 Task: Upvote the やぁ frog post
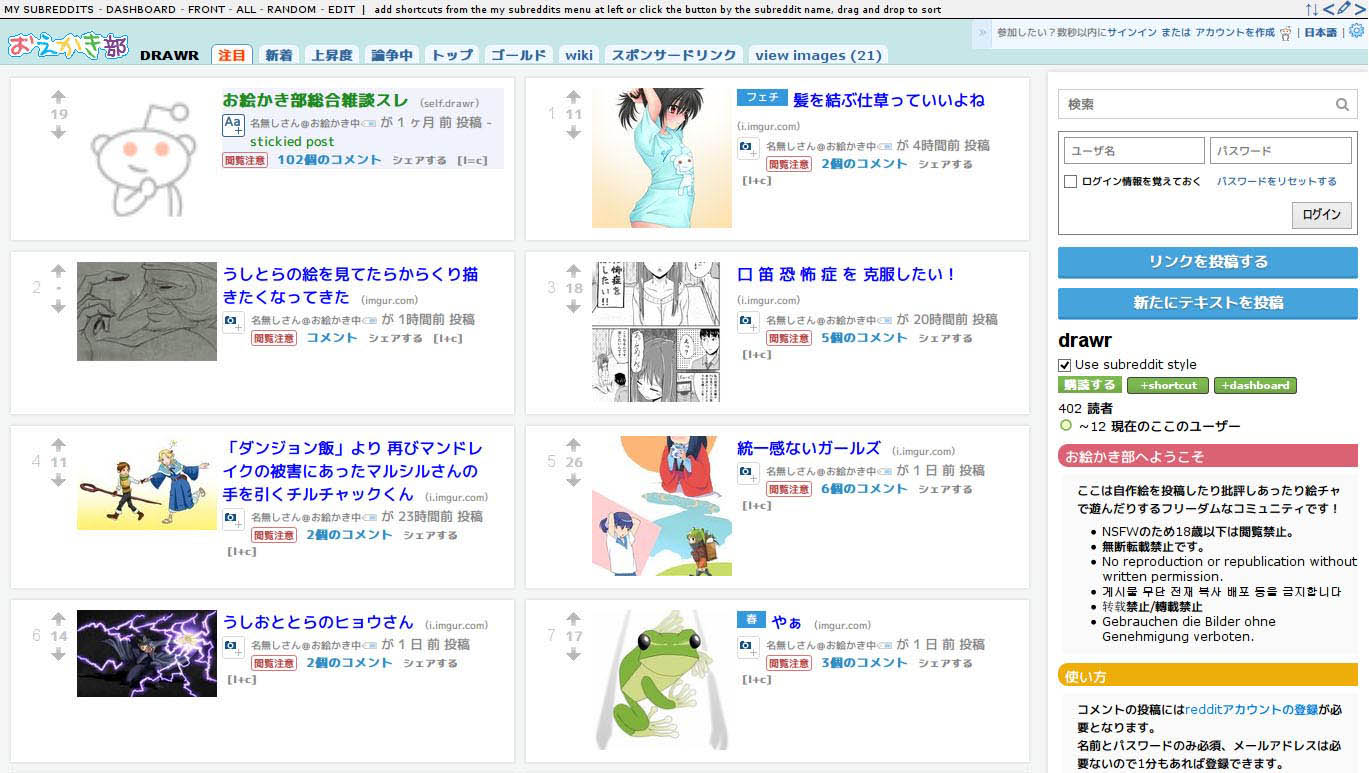[573, 619]
